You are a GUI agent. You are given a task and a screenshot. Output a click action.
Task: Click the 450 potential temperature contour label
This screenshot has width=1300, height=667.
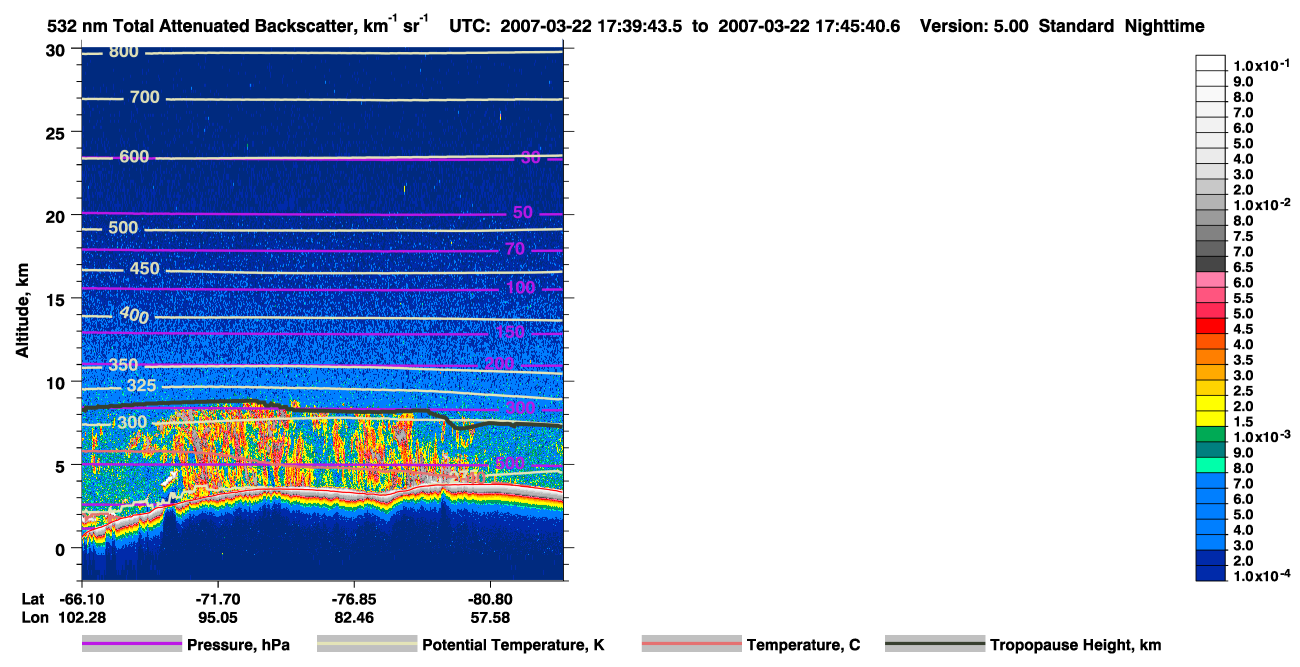point(144,269)
